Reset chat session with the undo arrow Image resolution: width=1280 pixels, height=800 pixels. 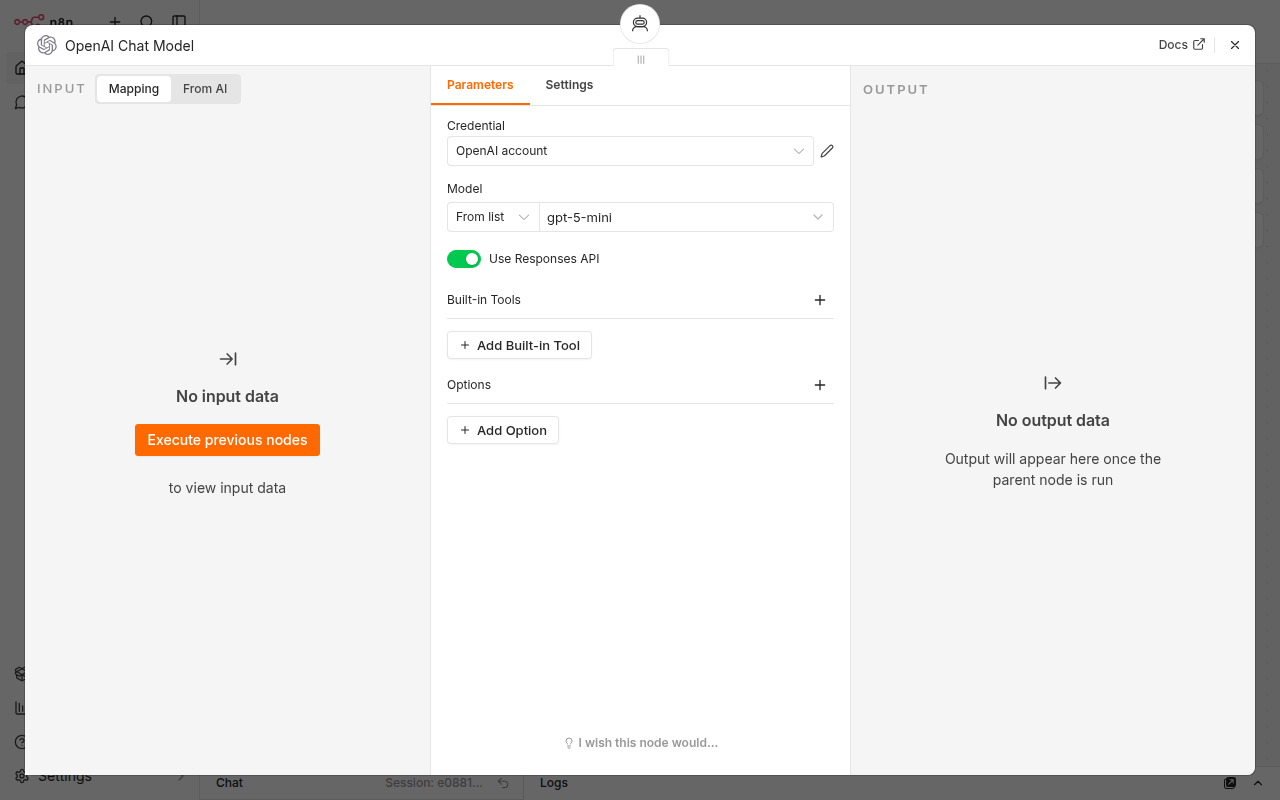(x=503, y=783)
